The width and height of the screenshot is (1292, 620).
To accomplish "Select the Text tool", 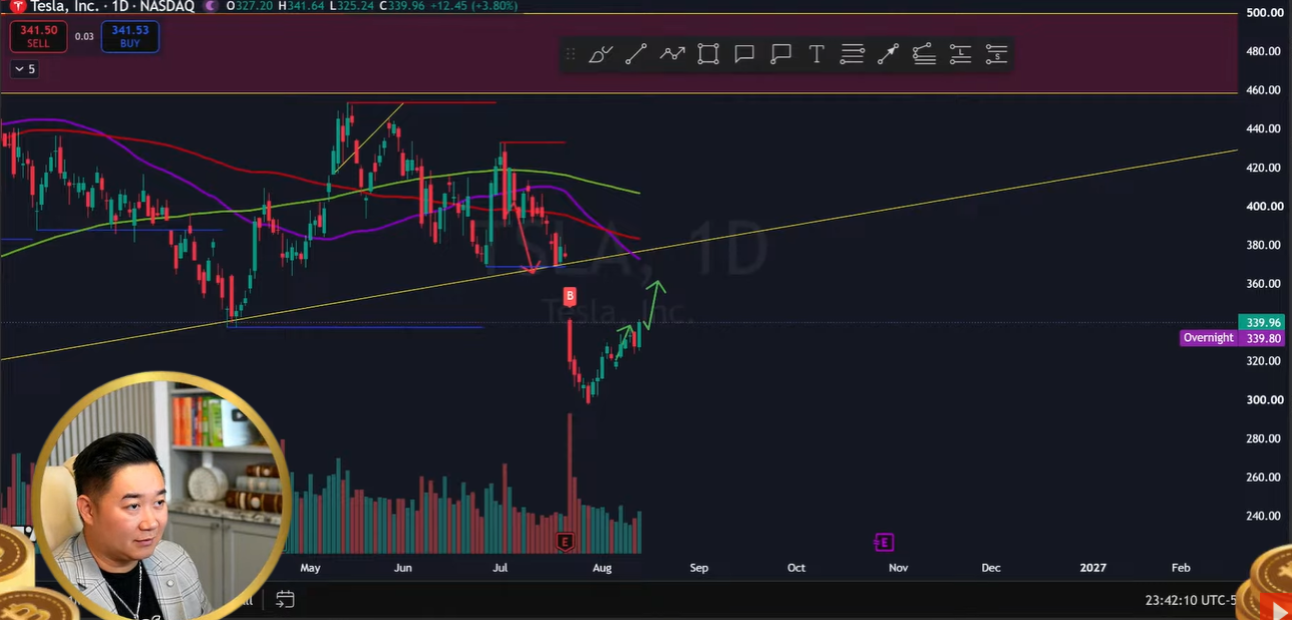I will (x=816, y=54).
